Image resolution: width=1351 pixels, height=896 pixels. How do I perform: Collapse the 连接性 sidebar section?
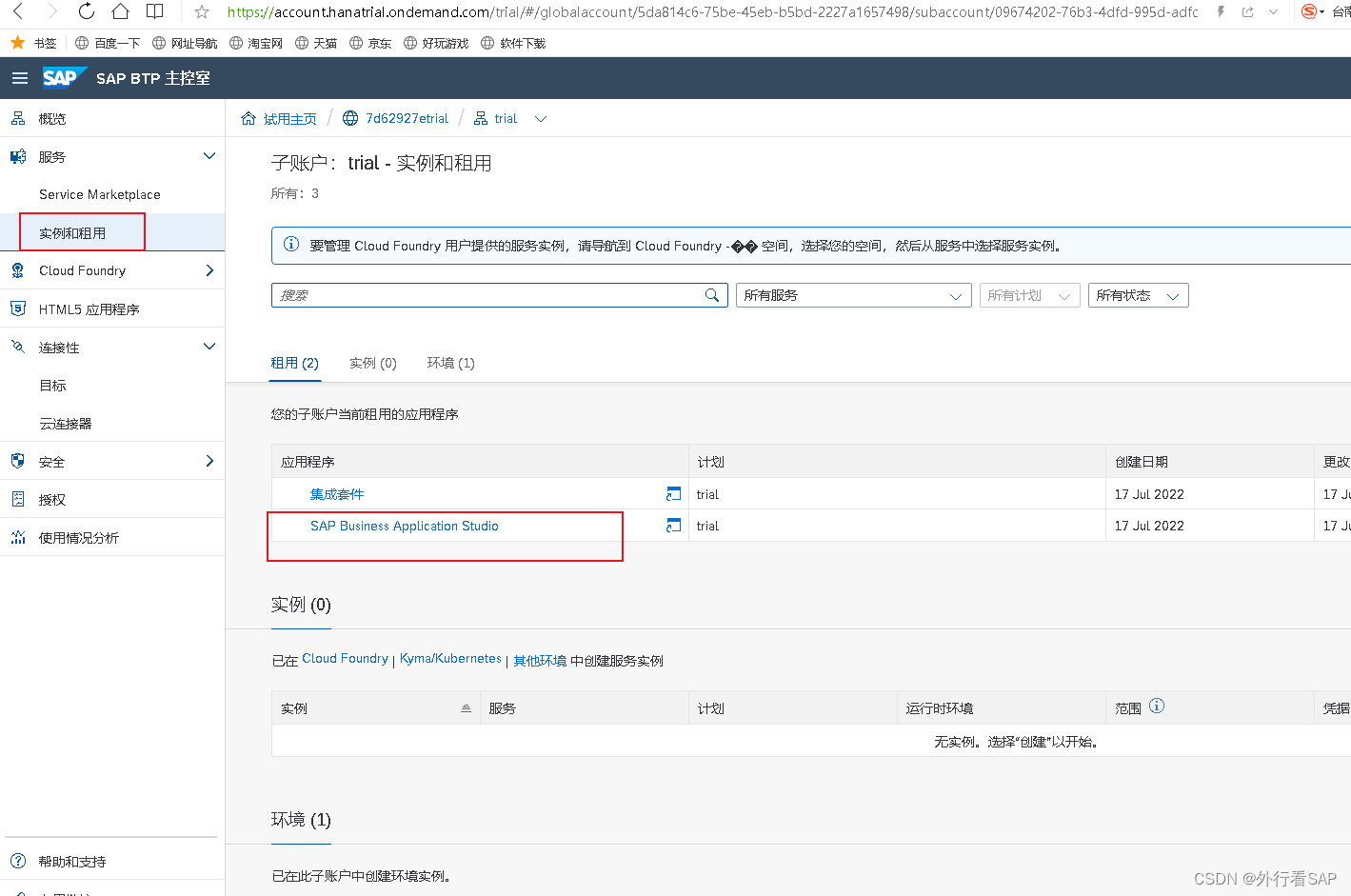pos(209,347)
